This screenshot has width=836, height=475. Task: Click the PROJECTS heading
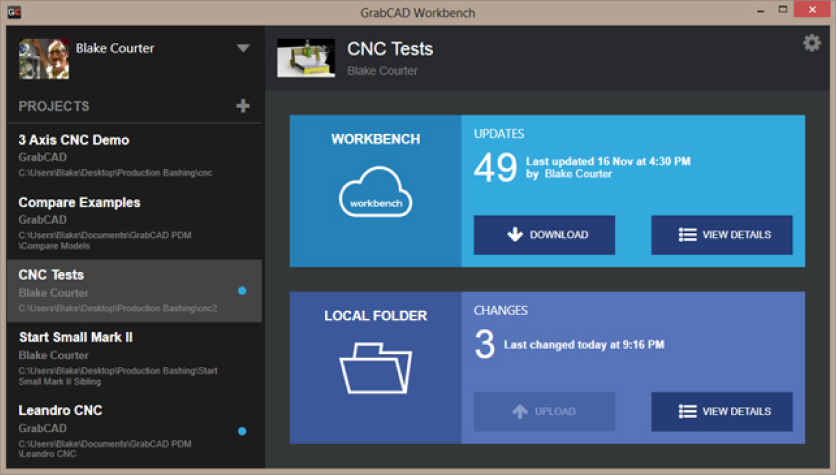click(x=54, y=106)
